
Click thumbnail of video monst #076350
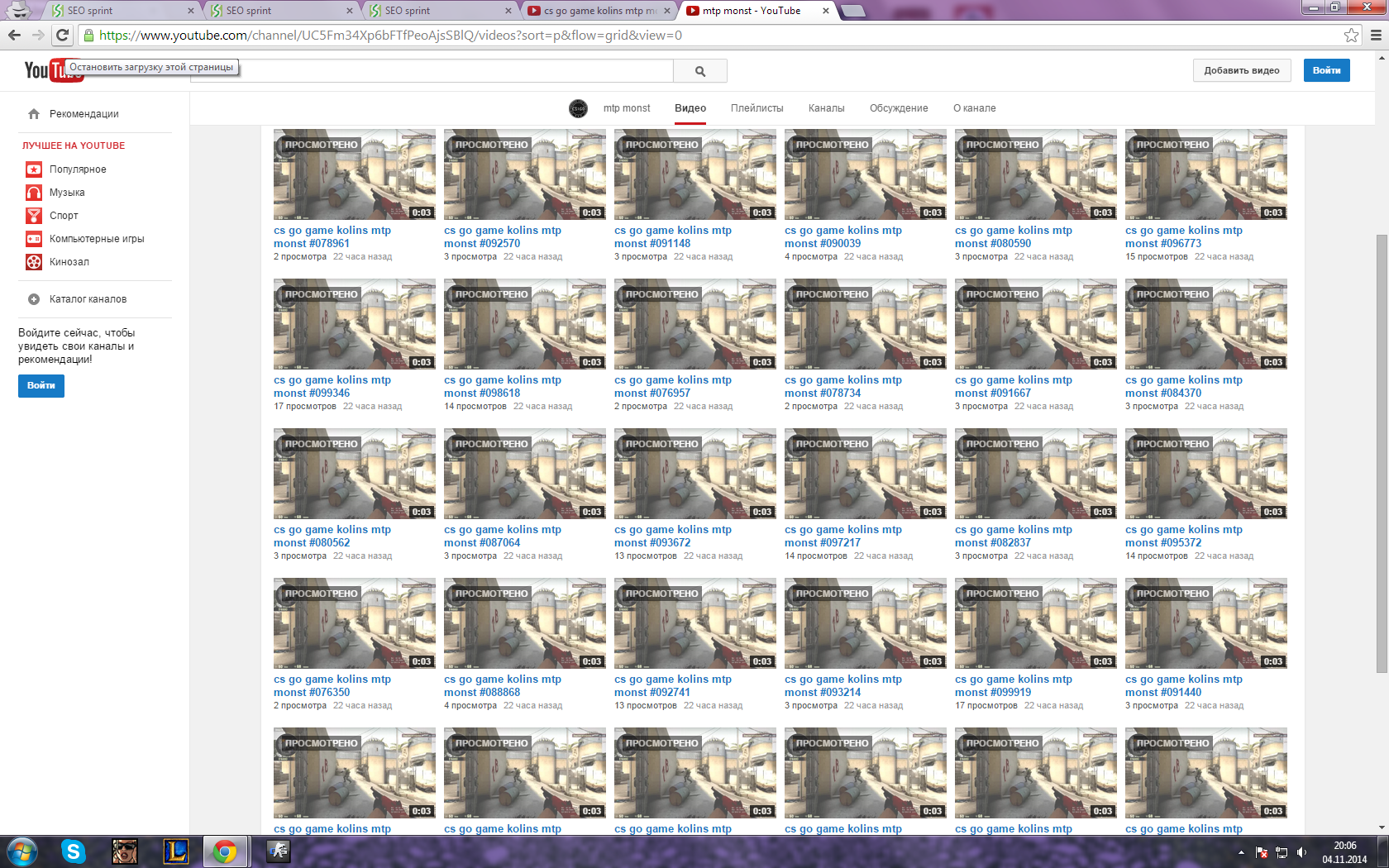coord(355,623)
